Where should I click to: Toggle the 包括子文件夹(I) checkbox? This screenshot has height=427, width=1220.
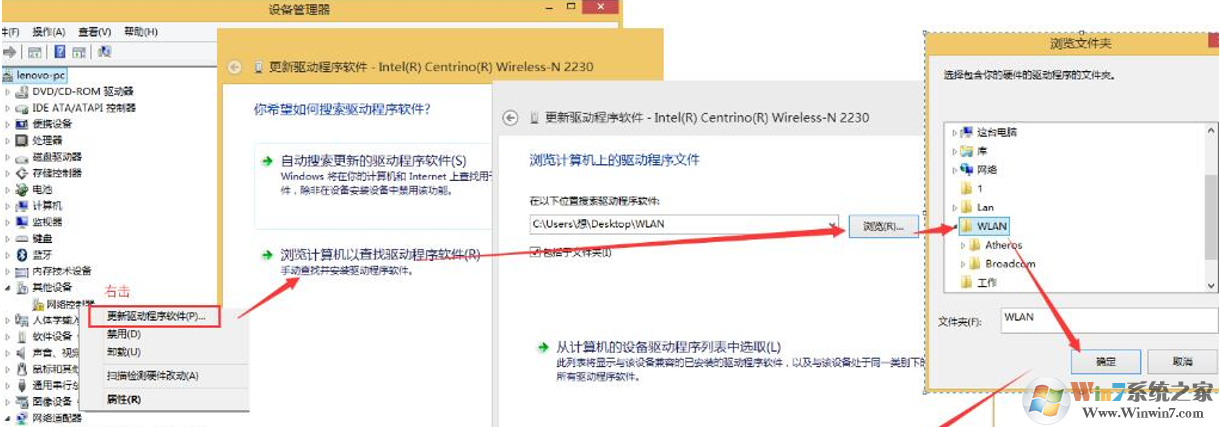pyautogui.click(x=536, y=251)
